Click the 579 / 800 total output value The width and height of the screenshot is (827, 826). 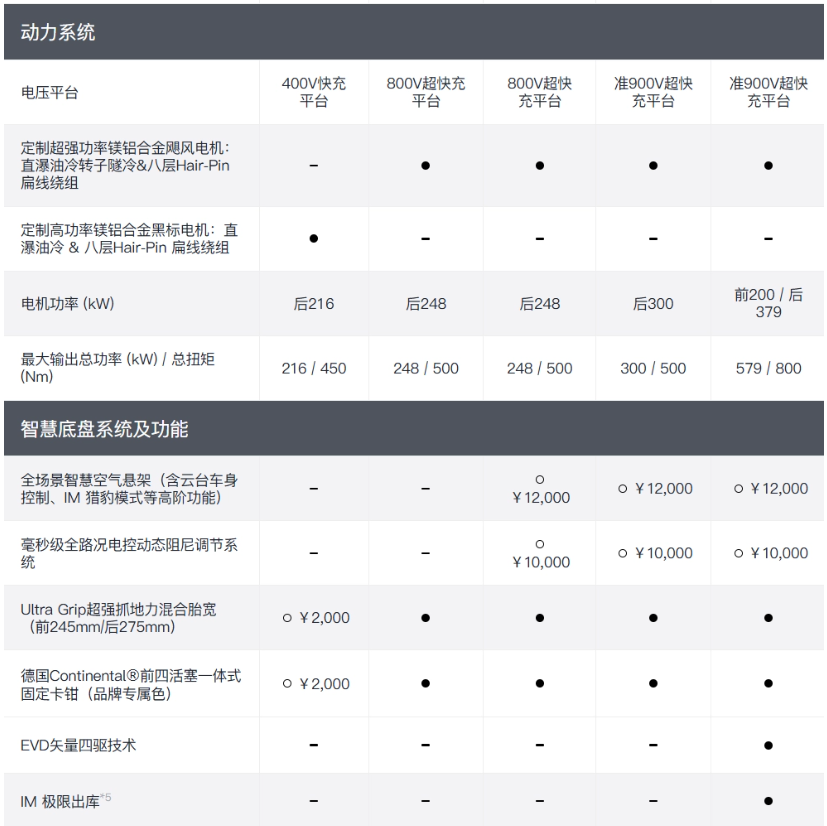(768, 369)
